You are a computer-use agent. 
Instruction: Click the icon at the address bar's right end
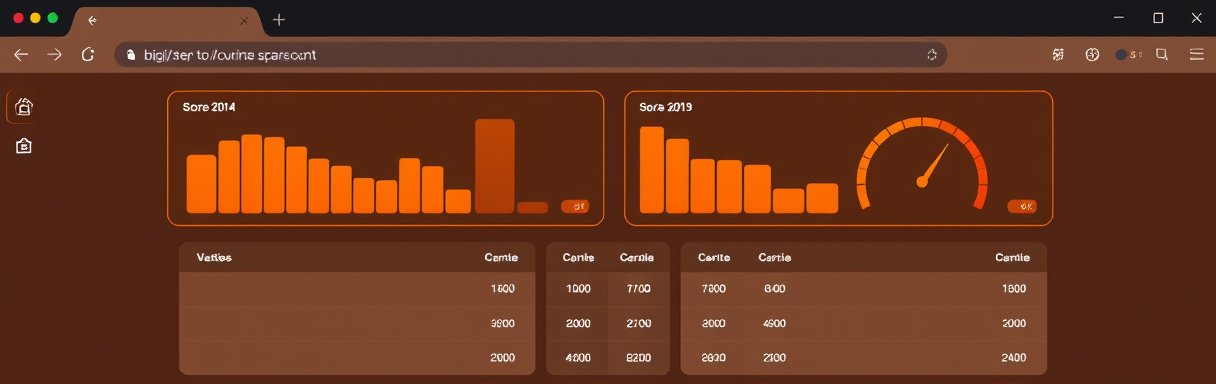932,55
